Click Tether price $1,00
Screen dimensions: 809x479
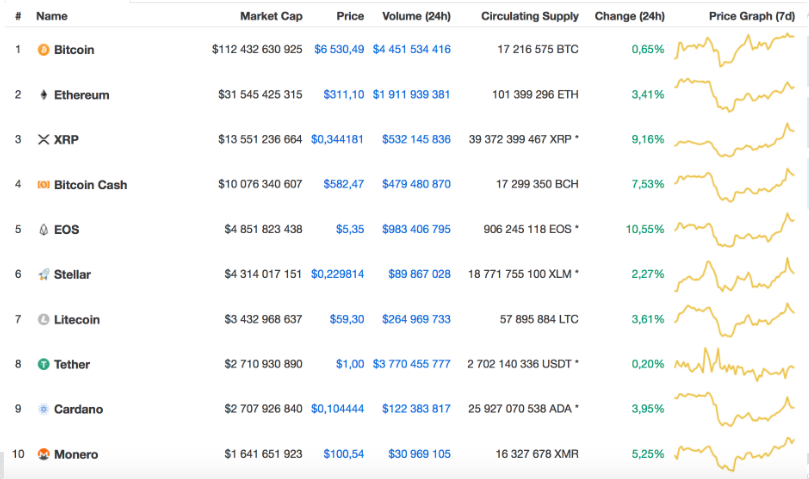[x=350, y=364]
